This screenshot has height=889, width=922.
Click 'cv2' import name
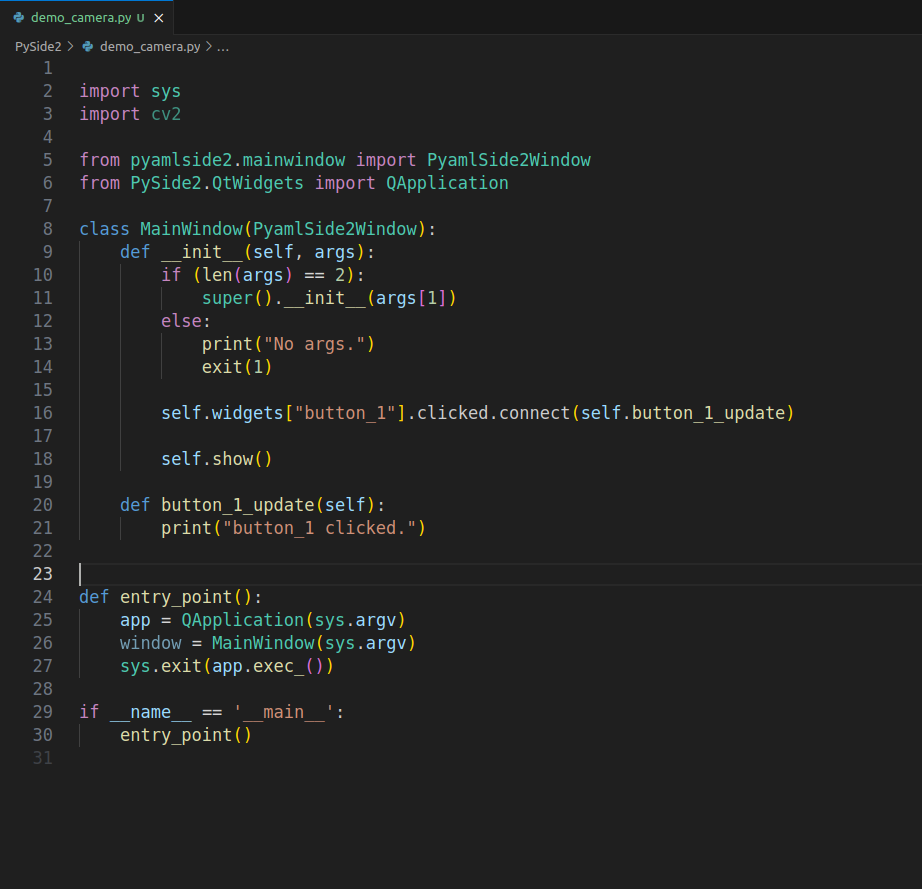tap(166, 114)
